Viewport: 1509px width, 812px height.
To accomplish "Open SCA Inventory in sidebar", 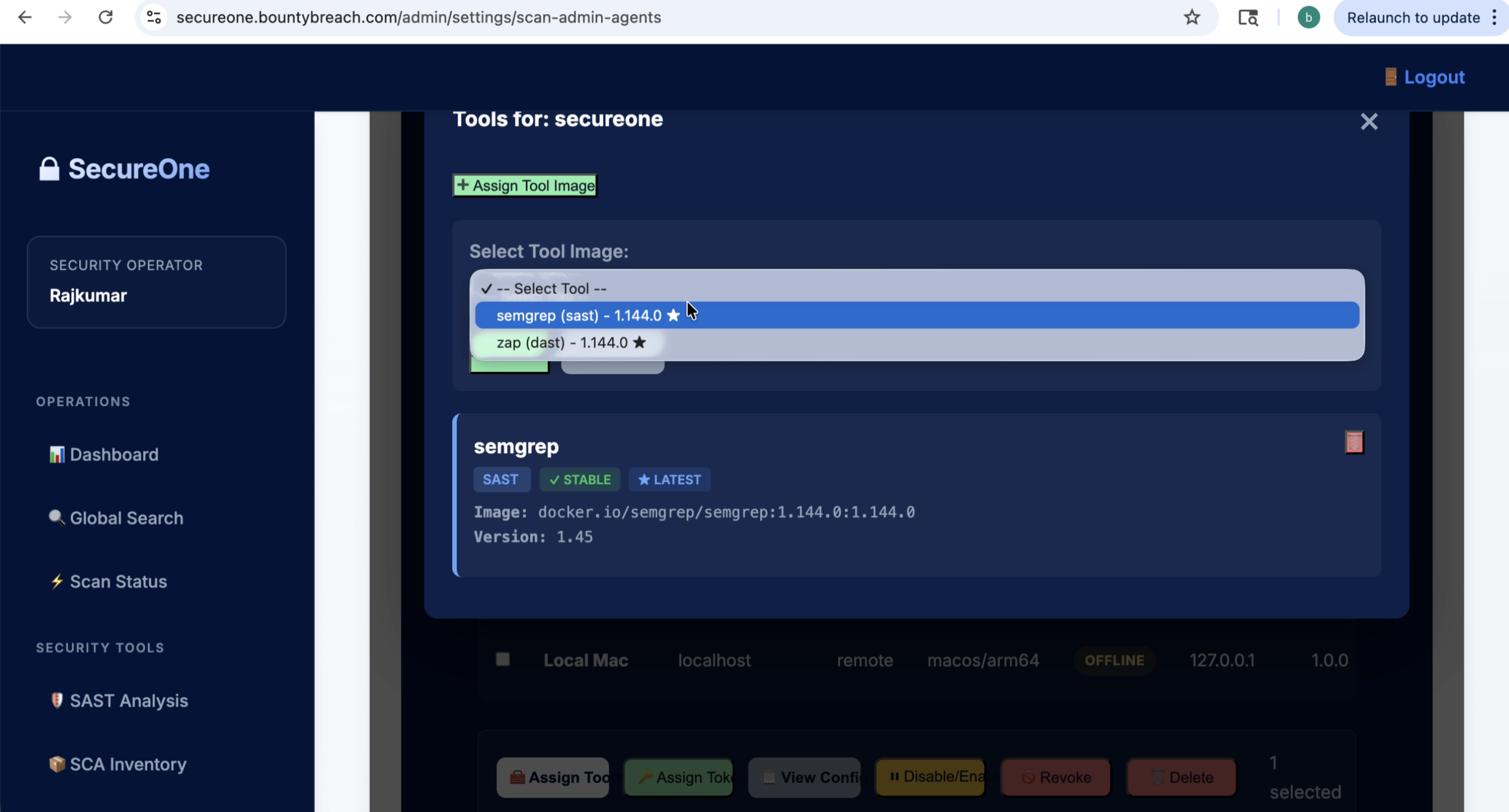I will point(118,764).
